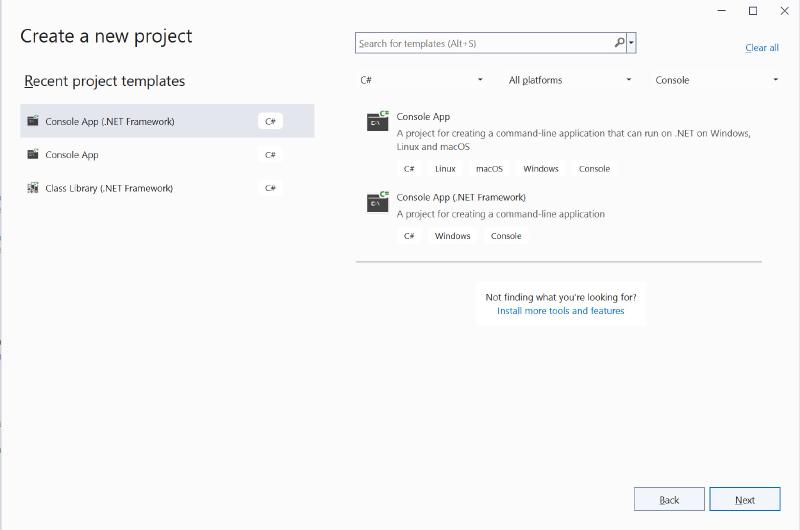Click Console App (.NET Framework) result icon
The image size is (800, 530).
point(378,201)
